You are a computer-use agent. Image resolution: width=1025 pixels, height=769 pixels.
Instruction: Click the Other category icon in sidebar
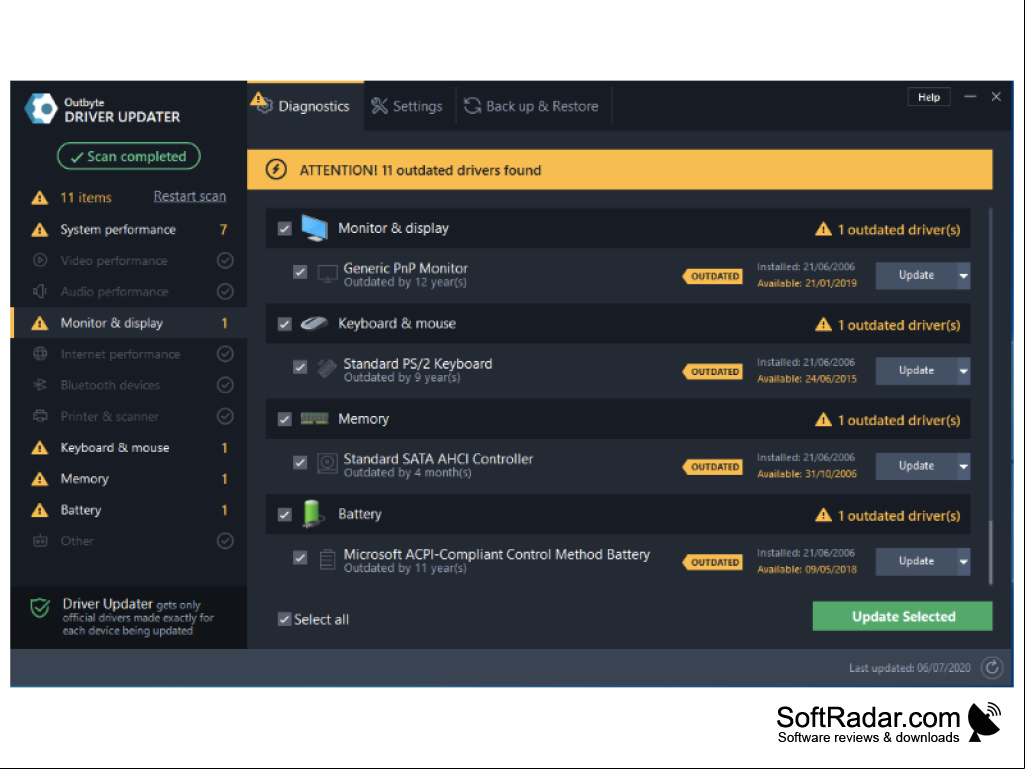pos(40,541)
